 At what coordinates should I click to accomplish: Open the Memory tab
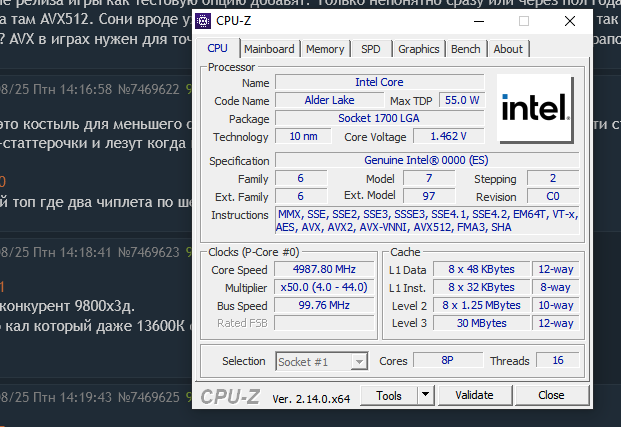(x=325, y=49)
